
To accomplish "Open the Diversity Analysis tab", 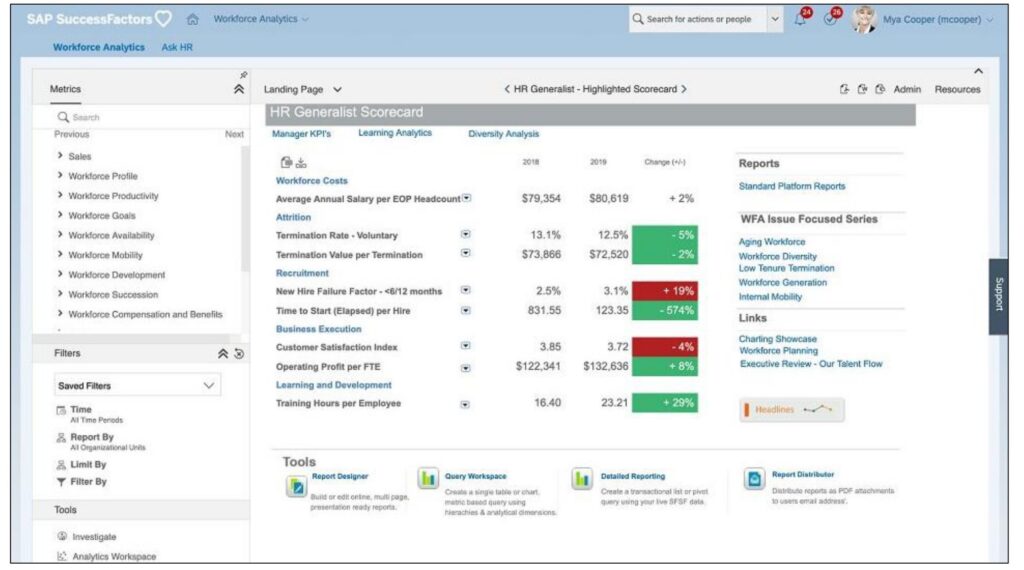I will point(504,134).
